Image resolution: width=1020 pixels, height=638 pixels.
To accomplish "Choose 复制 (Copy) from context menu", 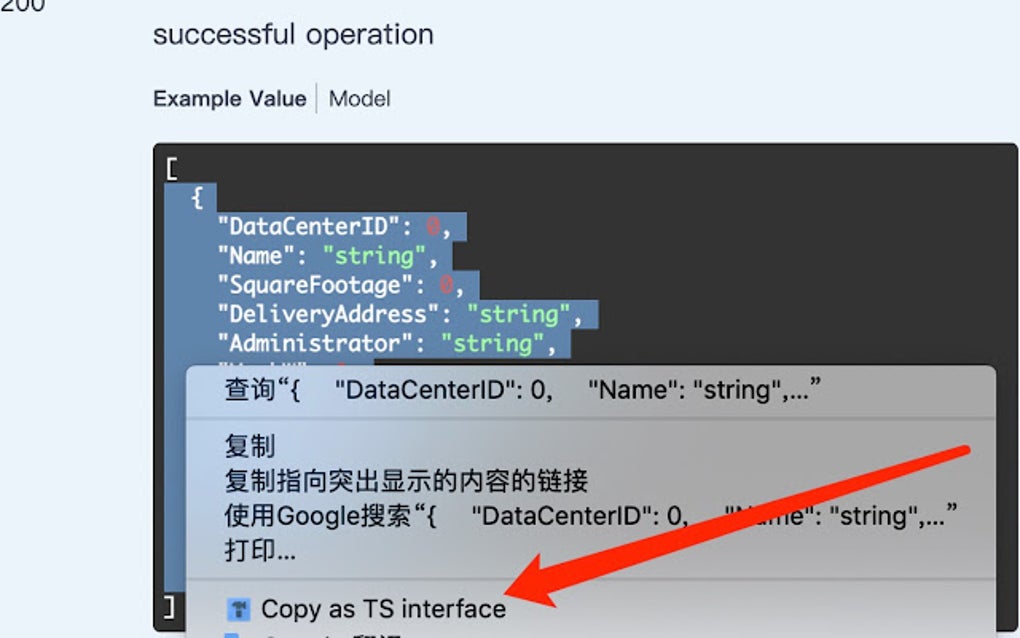I will (250, 445).
